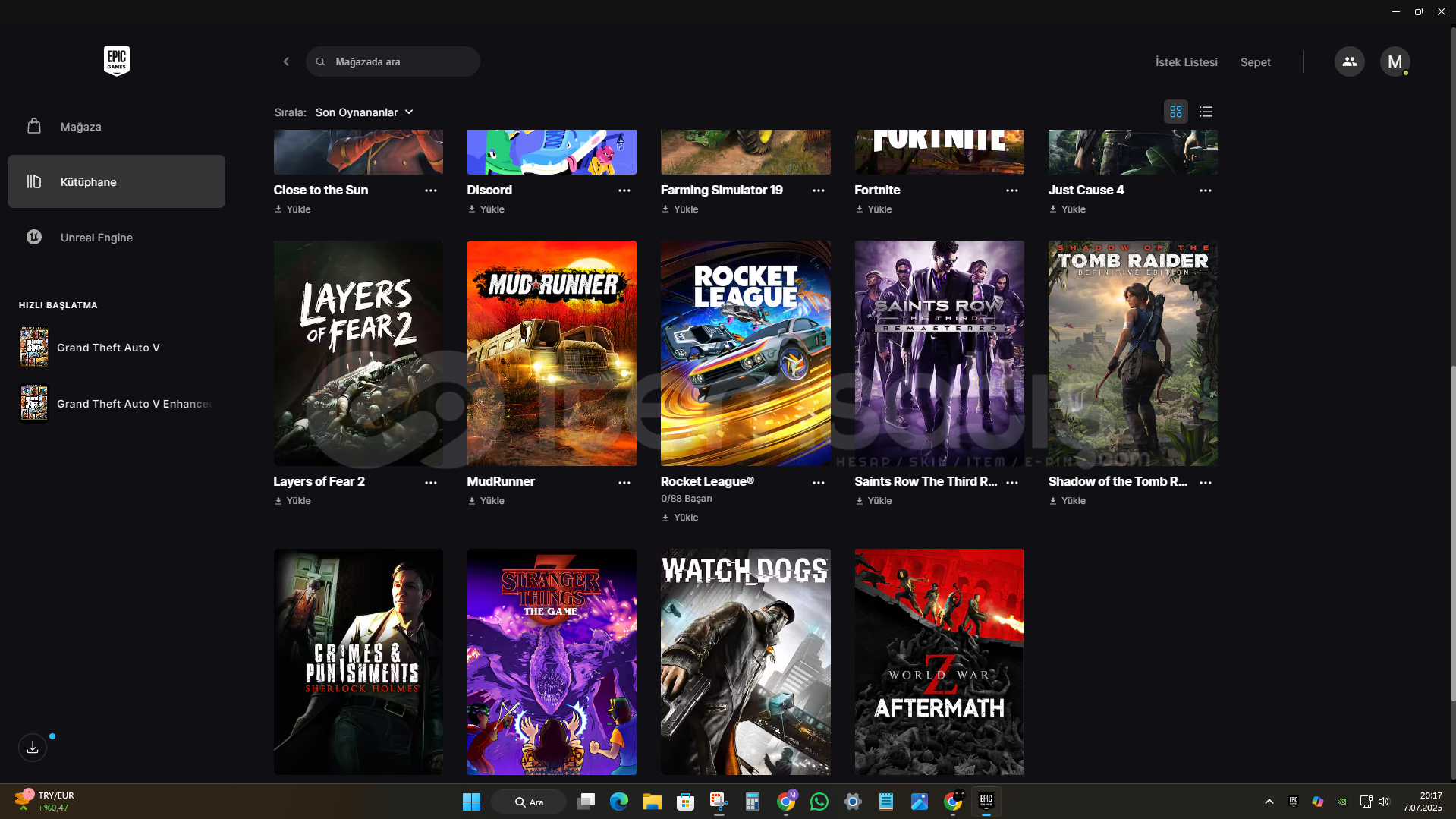Image resolution: width=1456 pixels, height=819 pixels.
Task: Open Saints Row The Third options menu
Action: [x=1012, y=483]
